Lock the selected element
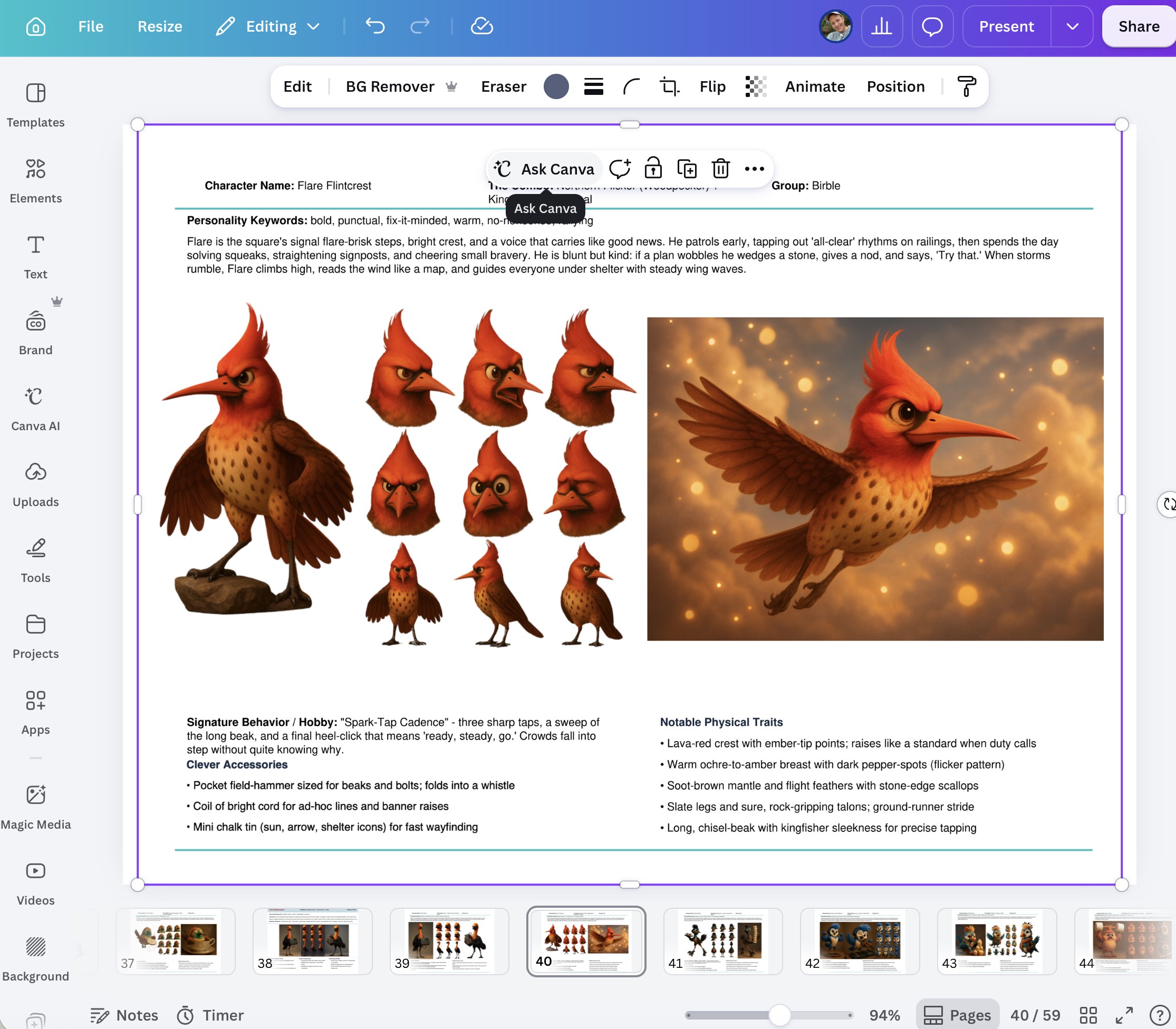 pyautogui.click(x=653, y=169)
